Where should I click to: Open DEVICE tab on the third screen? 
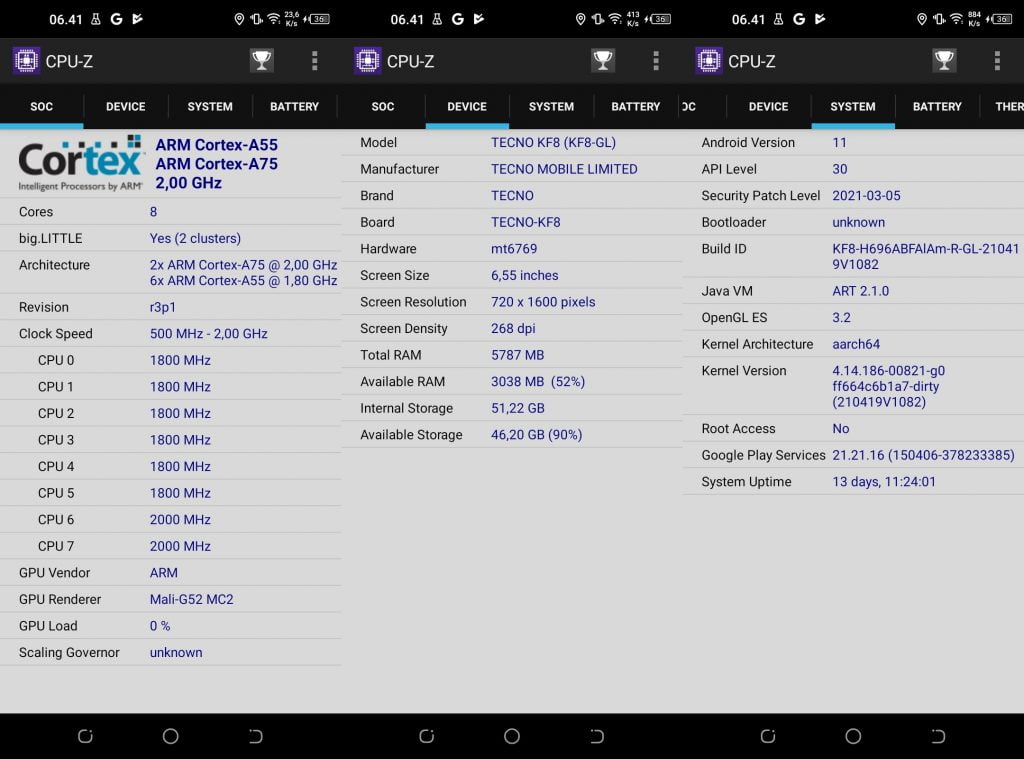(769, 106)
